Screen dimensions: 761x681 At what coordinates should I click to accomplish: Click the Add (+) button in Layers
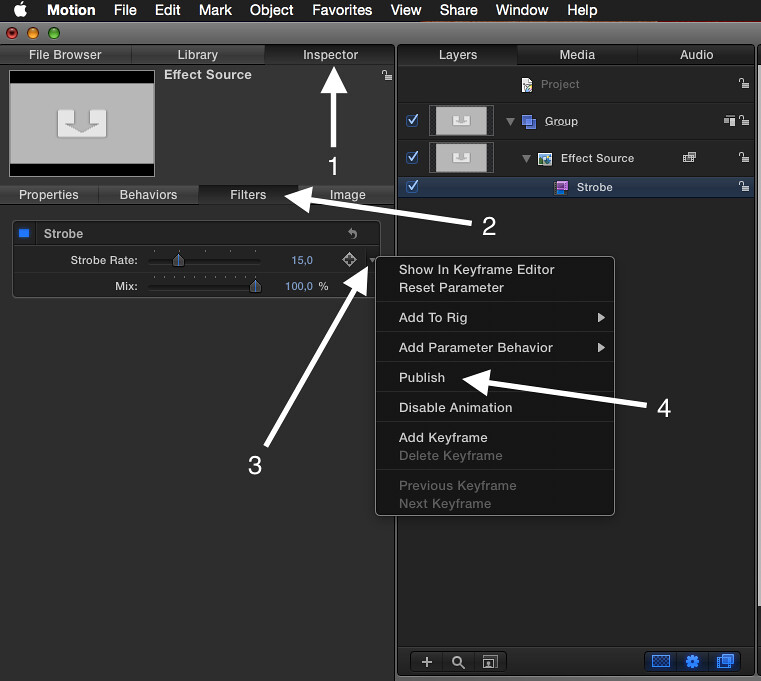tap(427, 662)
